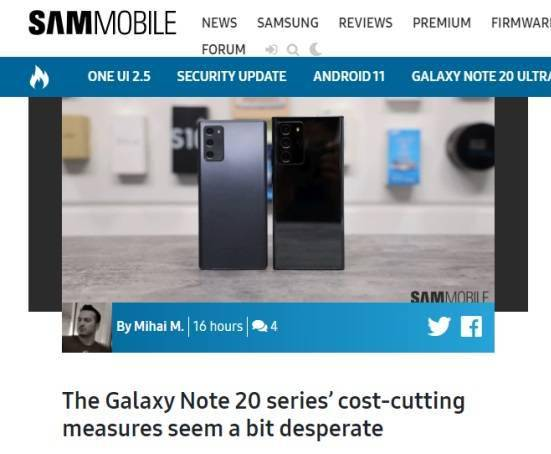
Task: Visit the Forum link
Action: [x=223, y=50]
